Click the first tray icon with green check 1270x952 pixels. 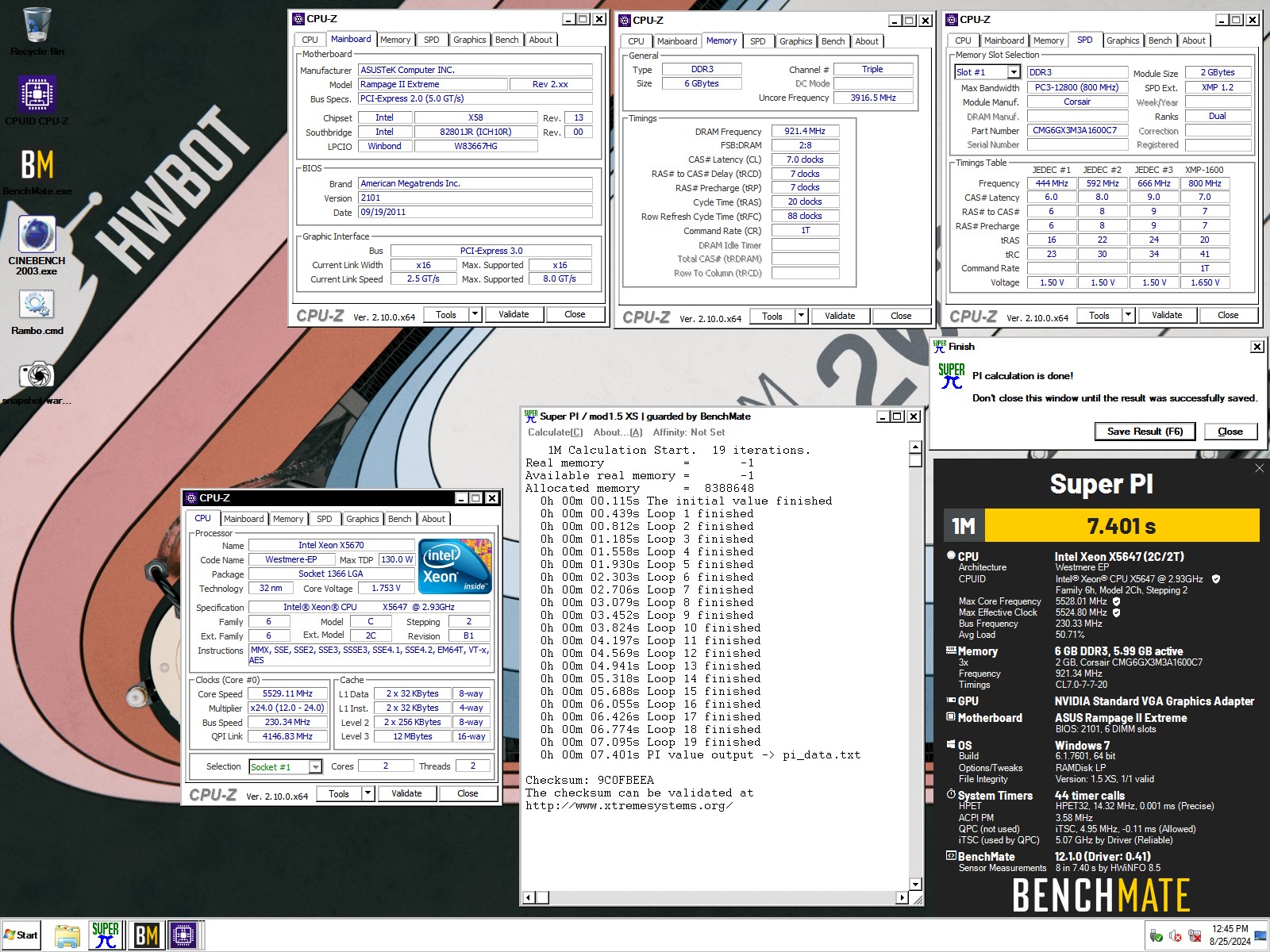(1156, 936)
